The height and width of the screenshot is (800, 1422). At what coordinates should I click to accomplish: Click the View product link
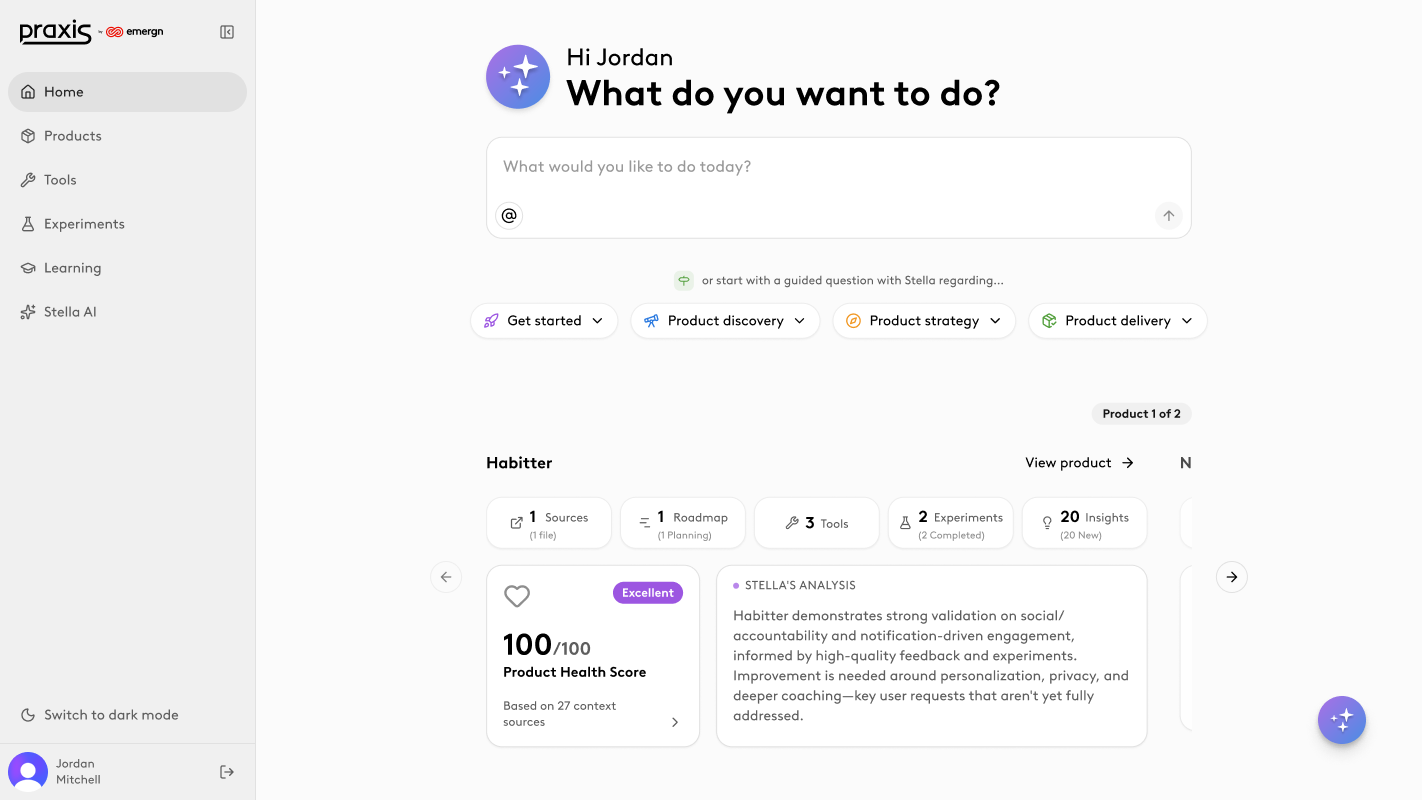(1079, 463)
